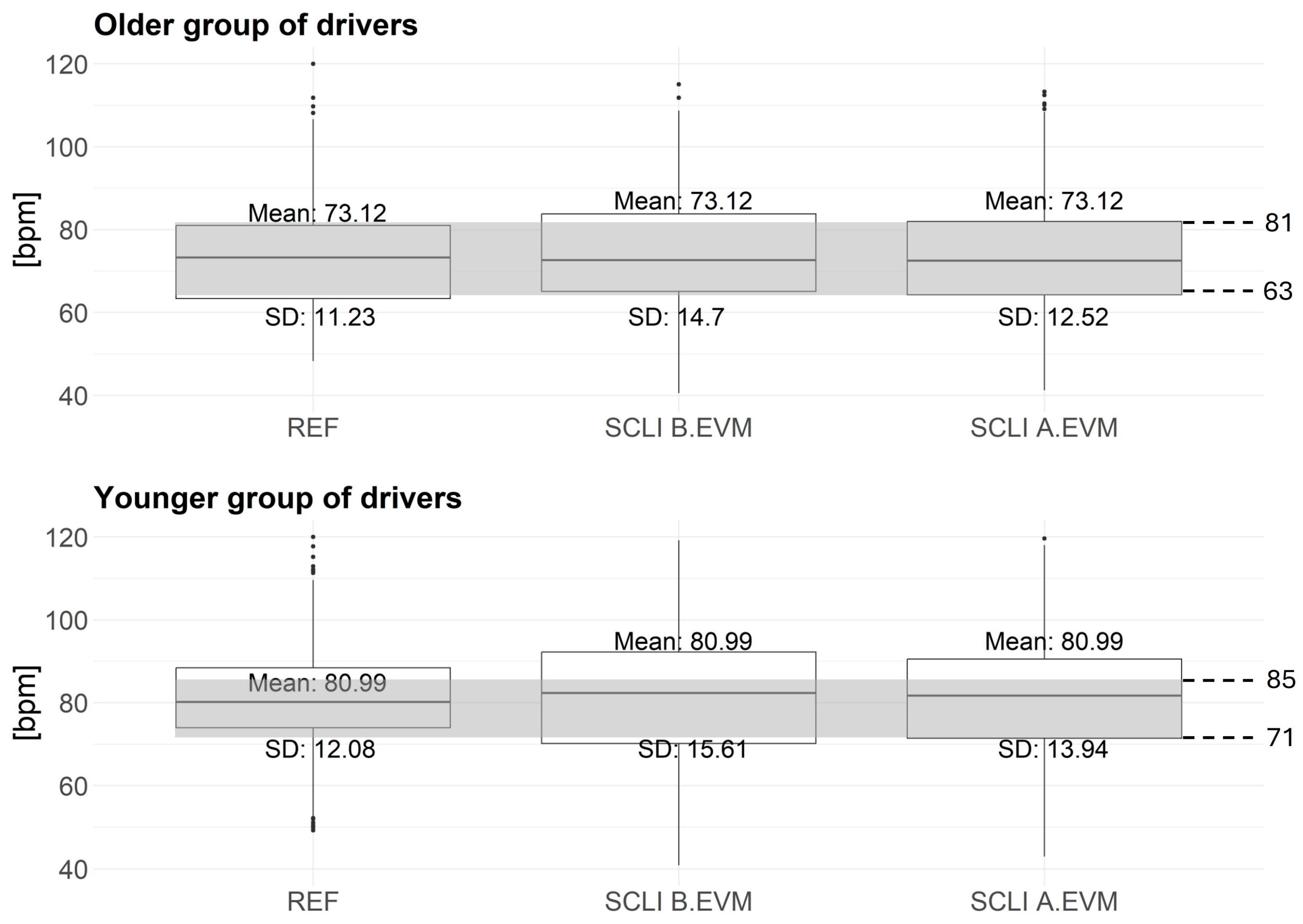Click the SCLI B.EVM label under the older drivers chart
The image size is (1303, 924).
coord(678,428)
